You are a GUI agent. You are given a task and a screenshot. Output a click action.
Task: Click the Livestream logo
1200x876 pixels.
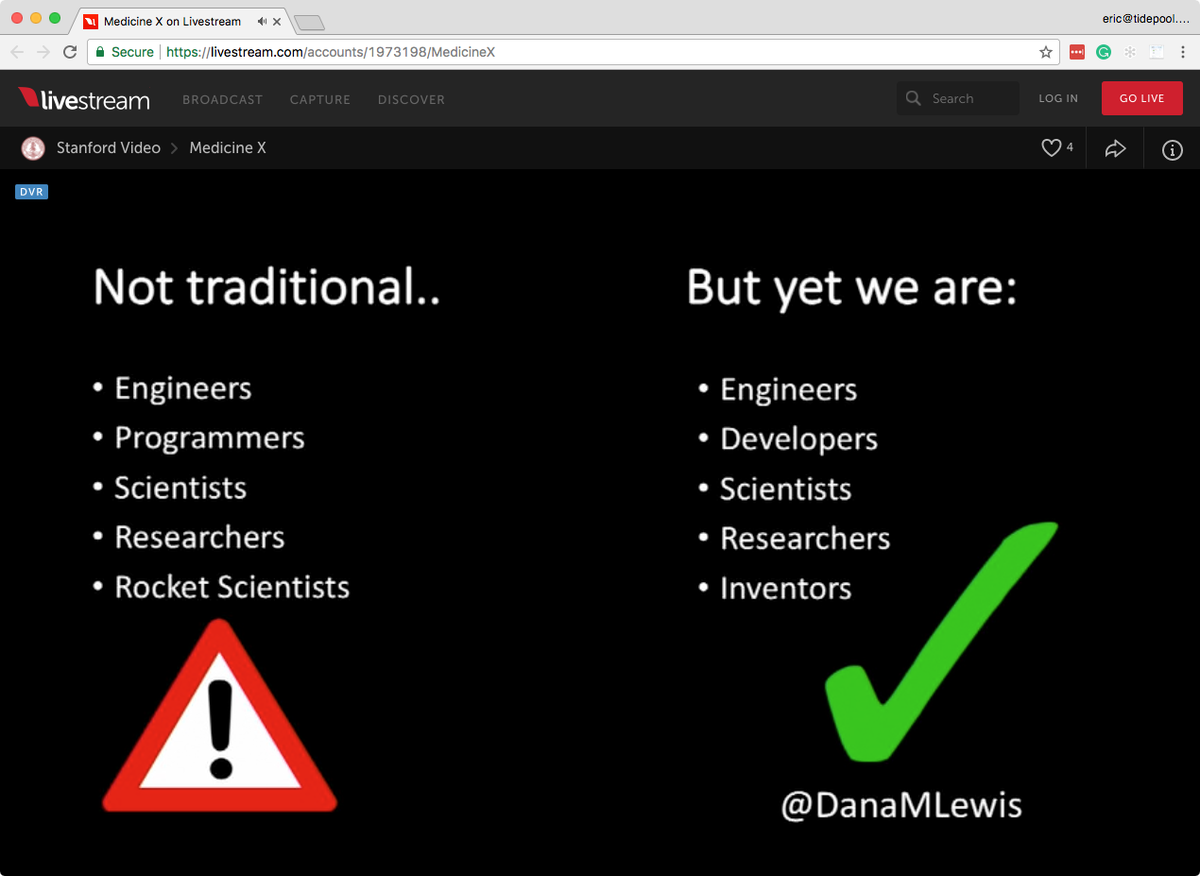coord(84,99)
